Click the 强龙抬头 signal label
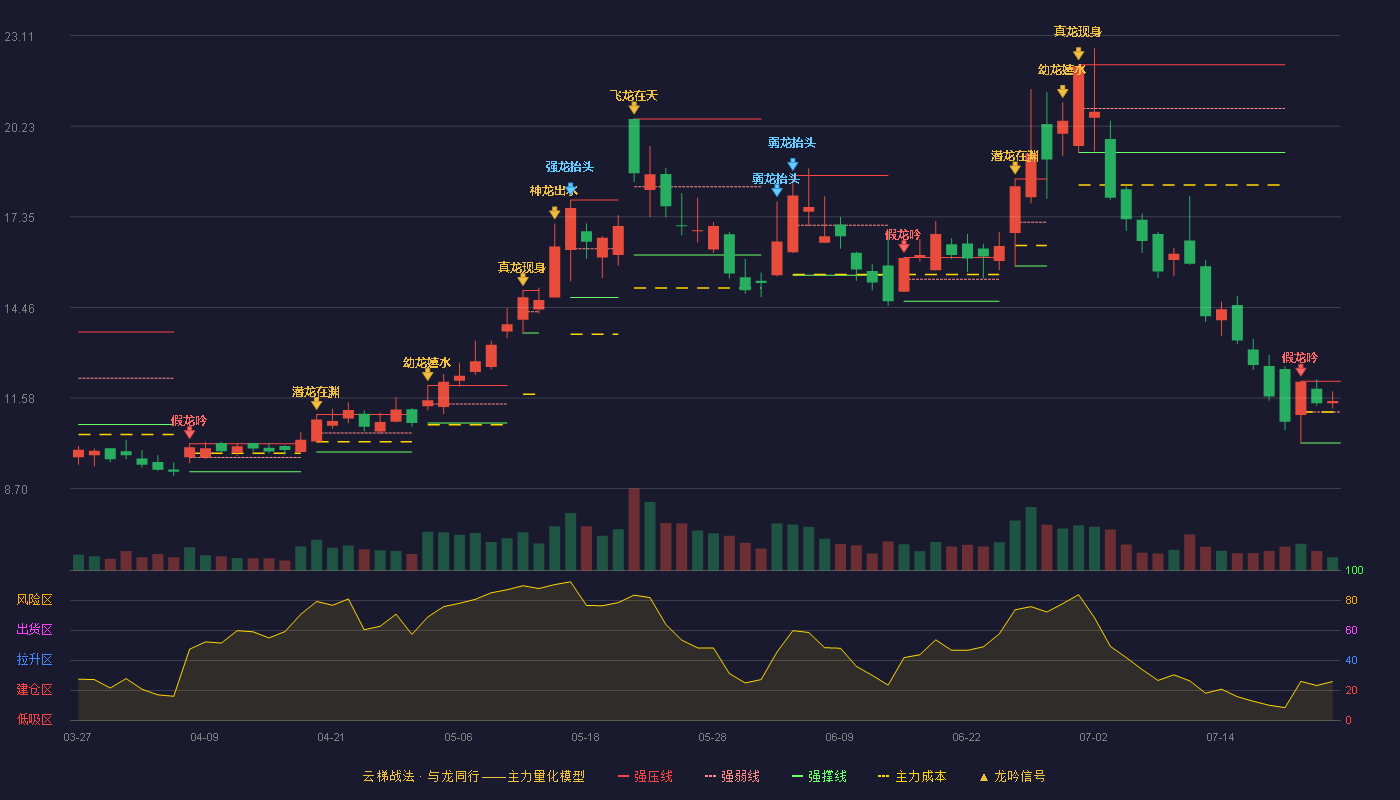Viewport: 1400px width, 800px height. click(570, 167)
